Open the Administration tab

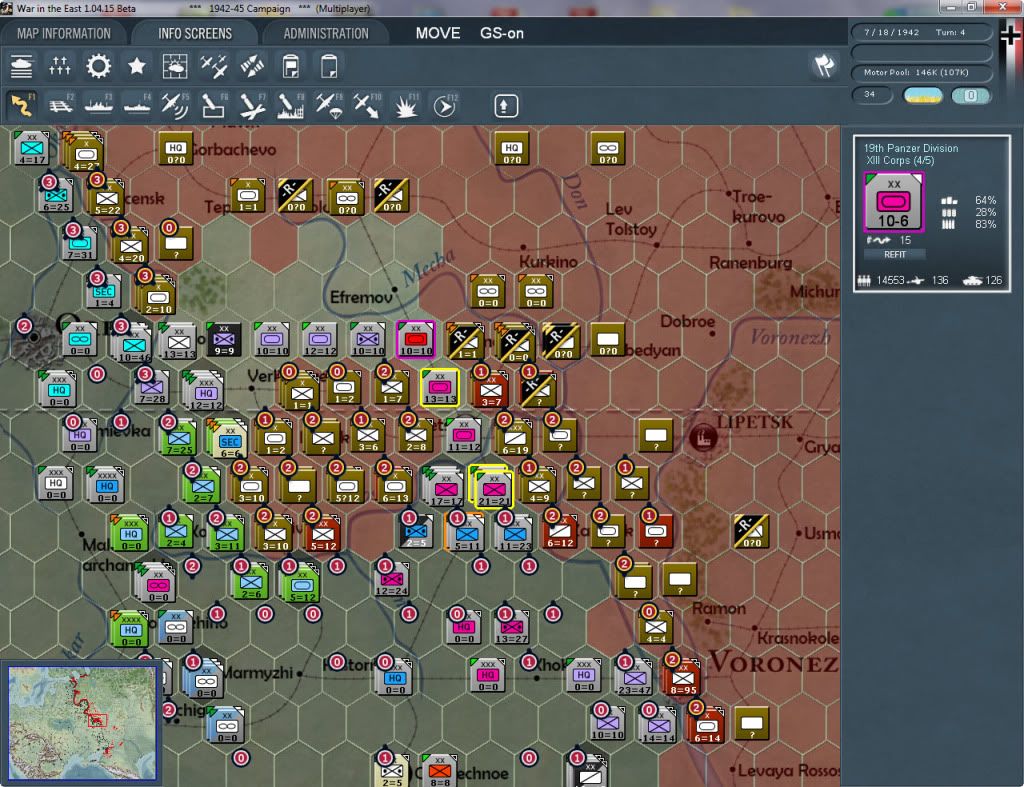[x=326, y=33]
